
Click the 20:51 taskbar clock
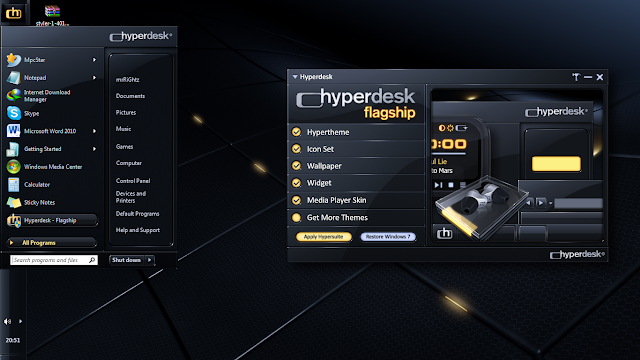(13, 340)
